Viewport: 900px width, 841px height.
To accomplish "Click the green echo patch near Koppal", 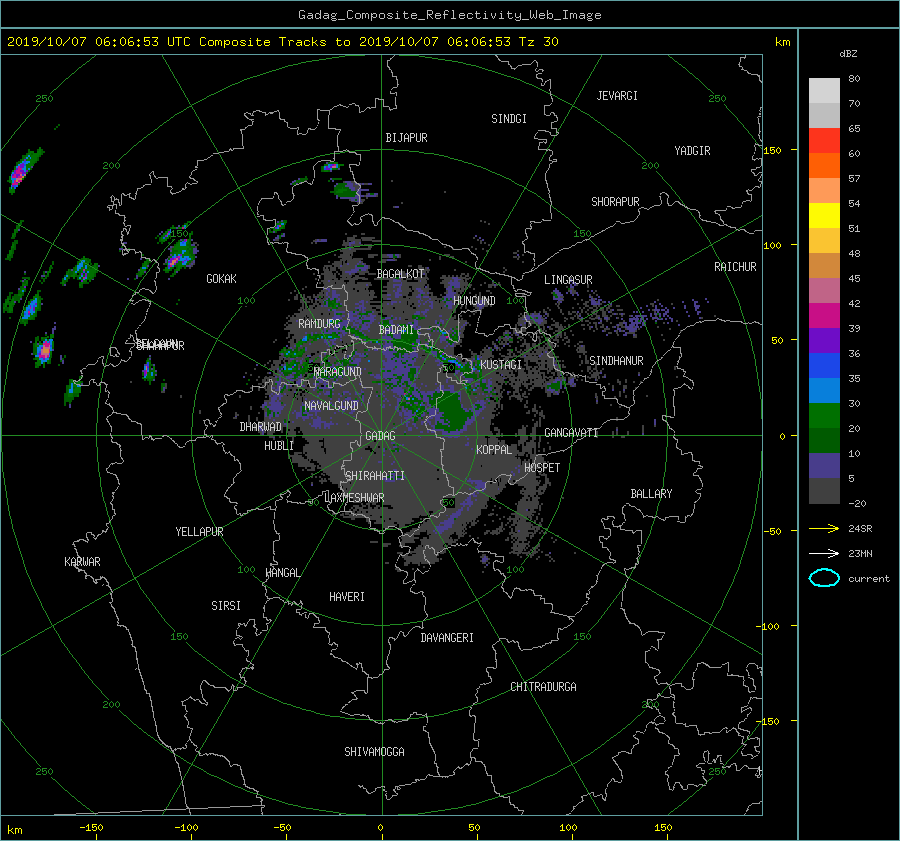I will tap(453, 410).
